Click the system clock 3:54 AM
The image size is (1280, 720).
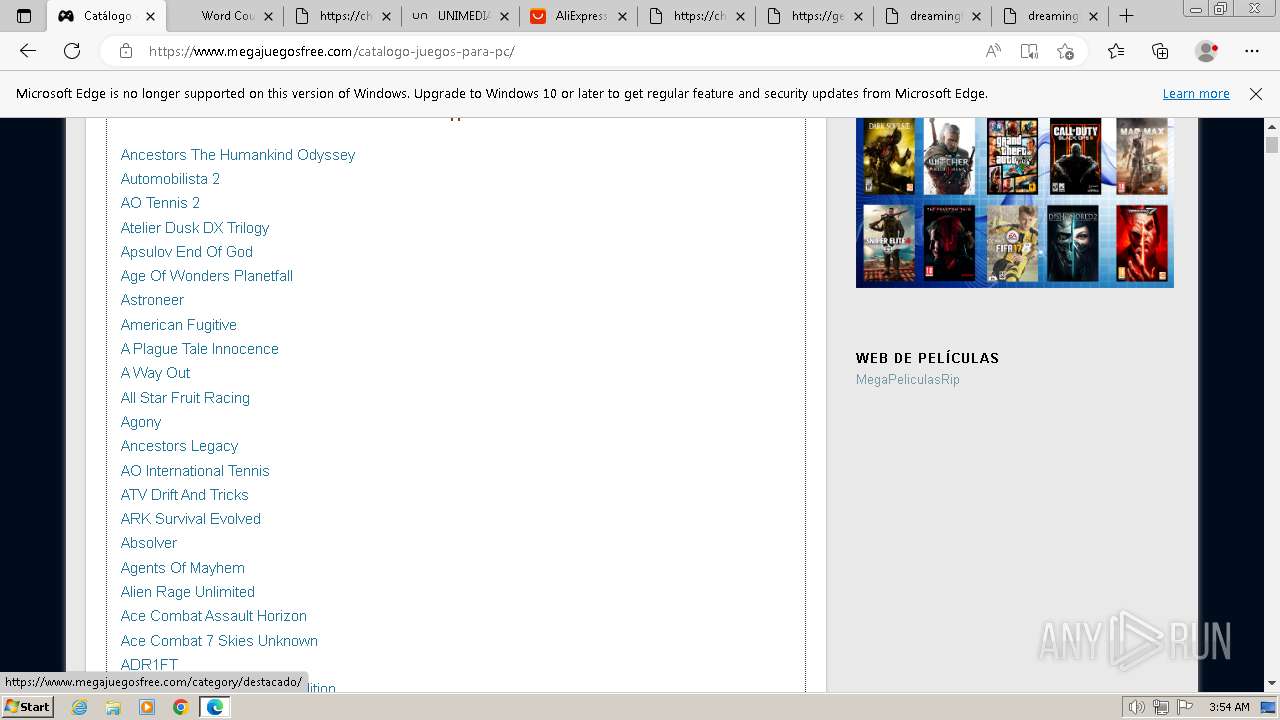pyautogui.click(x=1228, y=707)
